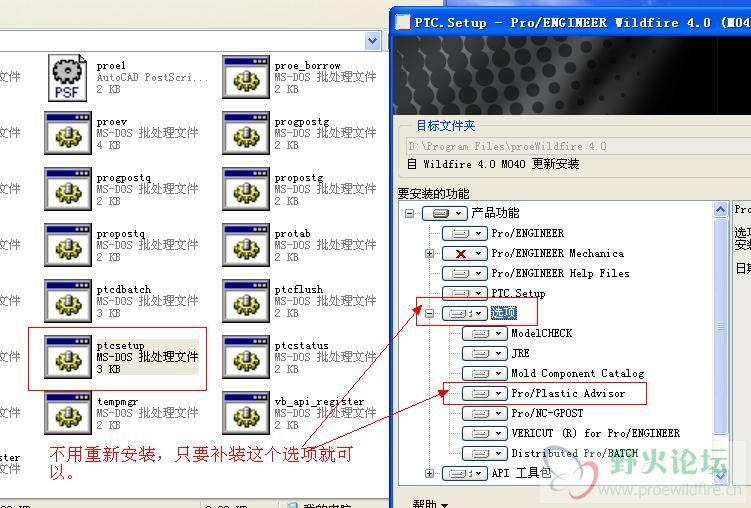The width and height of the screenshot is (751, 508).
Task: Open install dropdown for API 工具包
Action: (465, 474)
